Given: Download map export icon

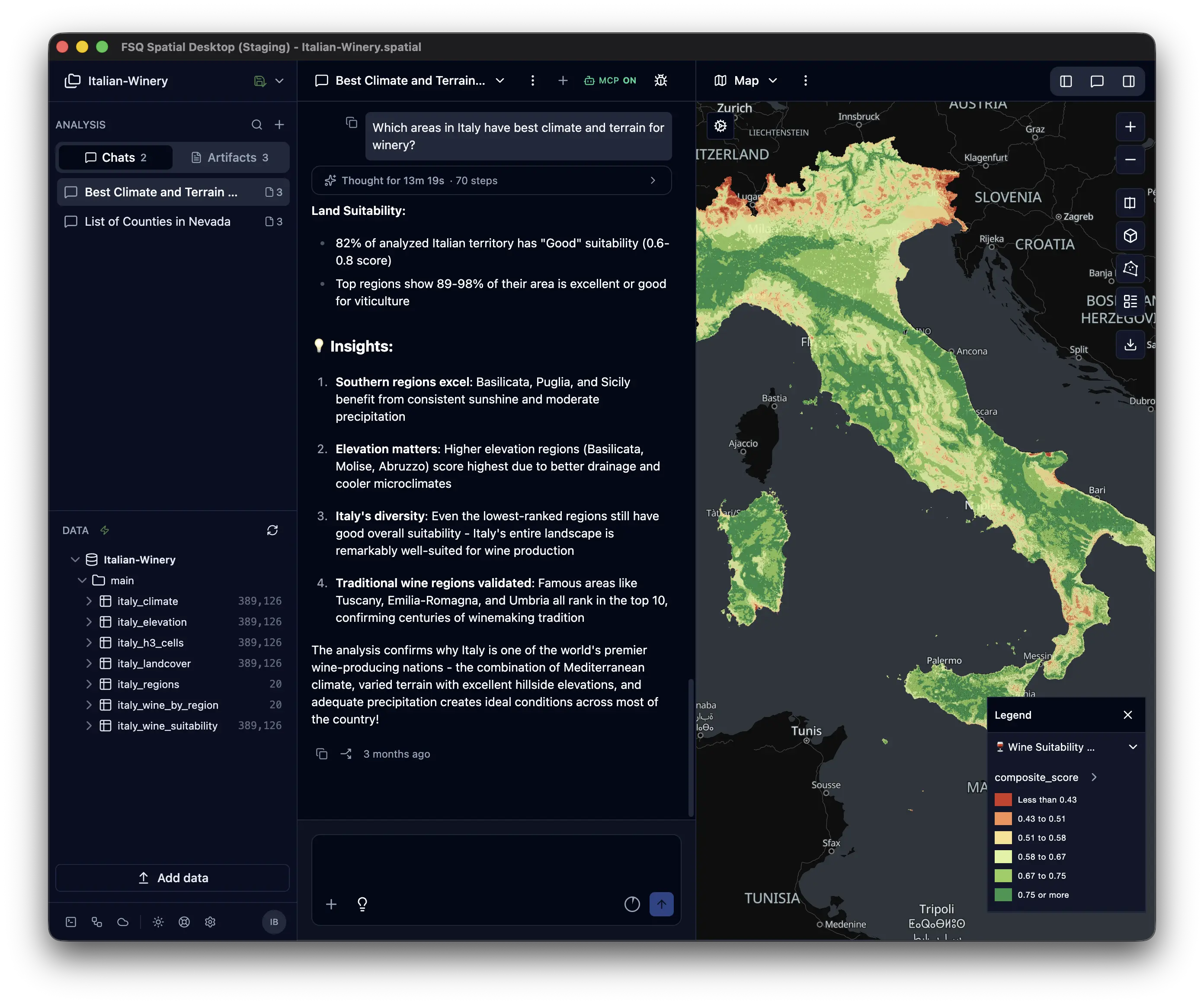Looking at the screenshot, I should (x=1130, y=345).
